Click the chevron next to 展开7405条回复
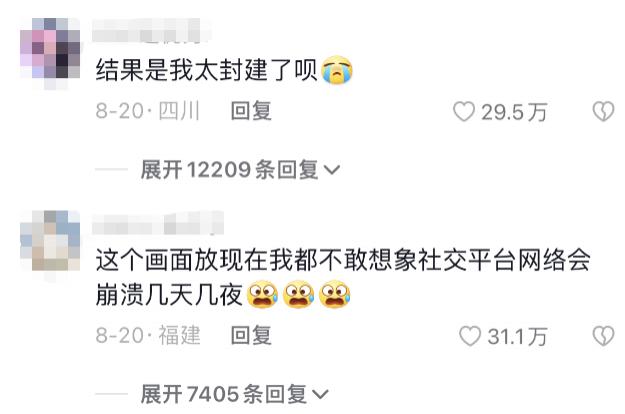The image size is (625, 414). coord(320,395)
